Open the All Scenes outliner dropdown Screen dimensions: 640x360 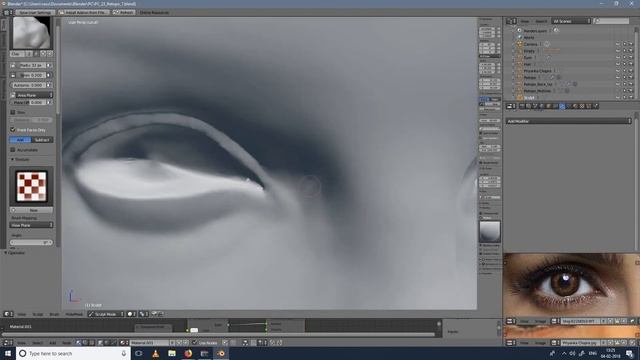571,21
